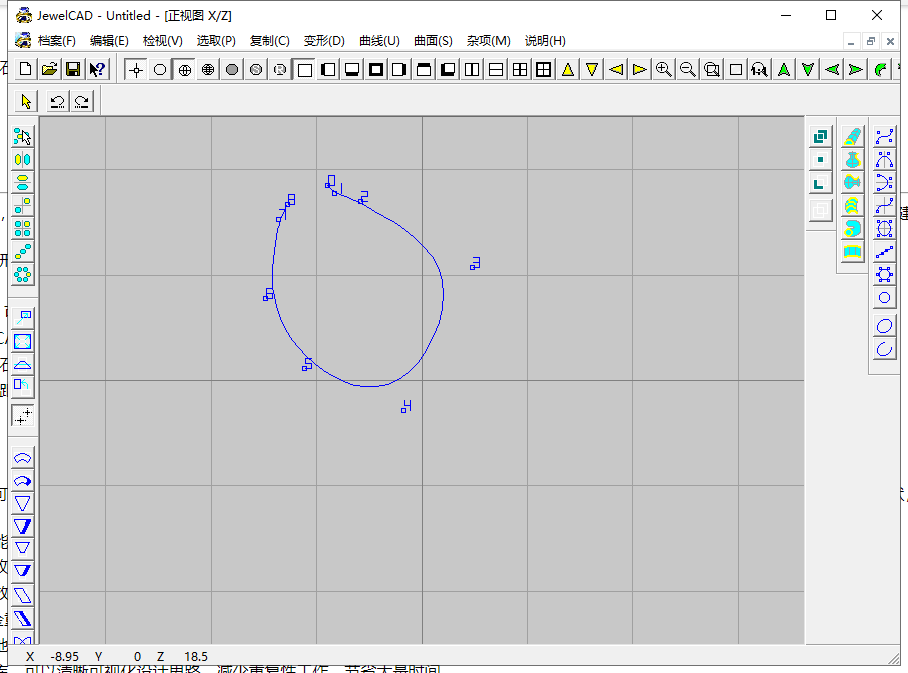Select the circle with eight control points tool

point(884,275)
